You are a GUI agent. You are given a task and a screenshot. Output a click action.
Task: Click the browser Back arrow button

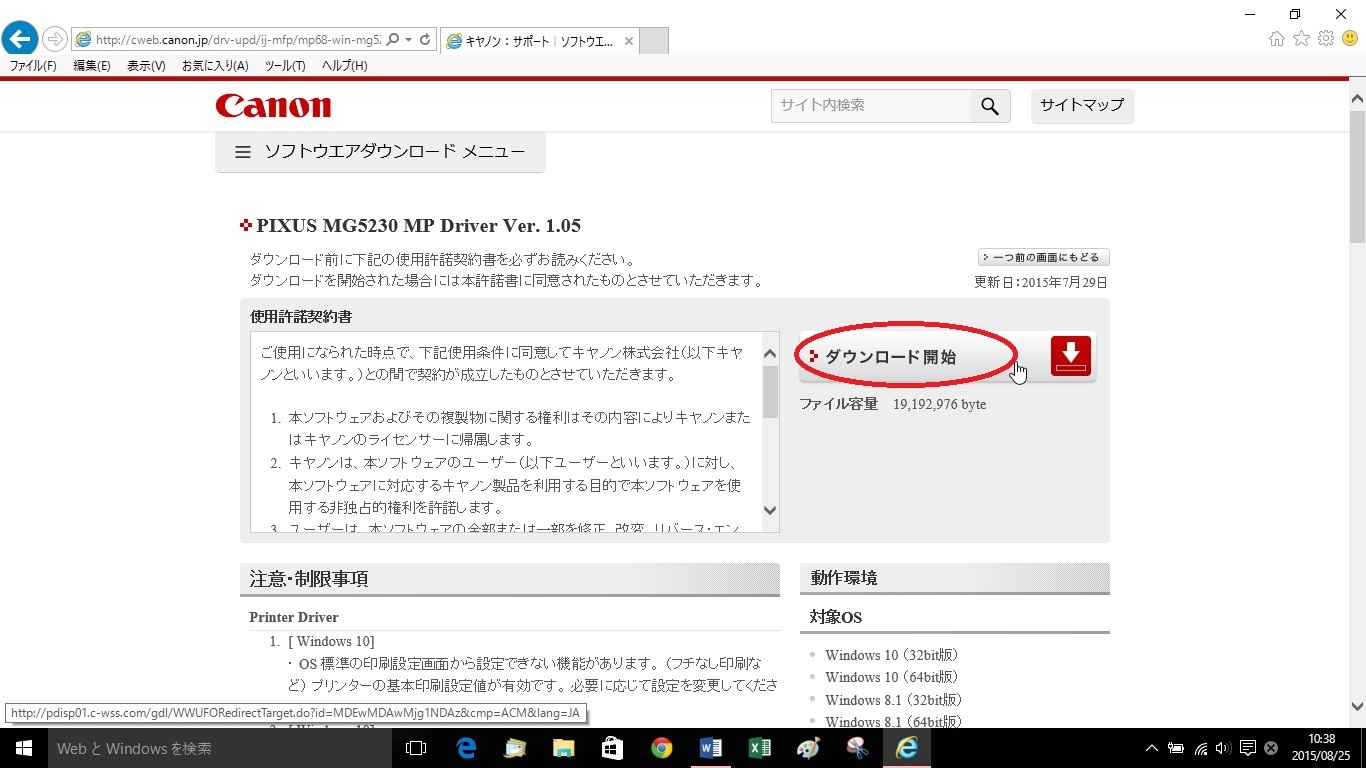20,39
